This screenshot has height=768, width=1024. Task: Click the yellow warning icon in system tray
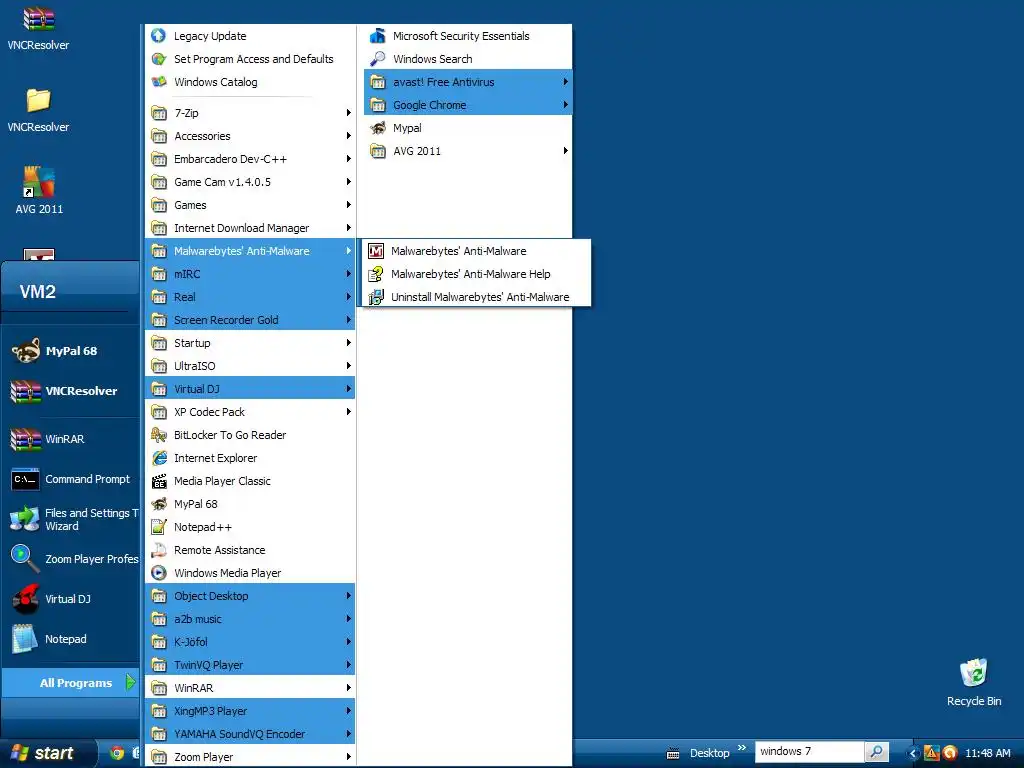coord(932,753)
